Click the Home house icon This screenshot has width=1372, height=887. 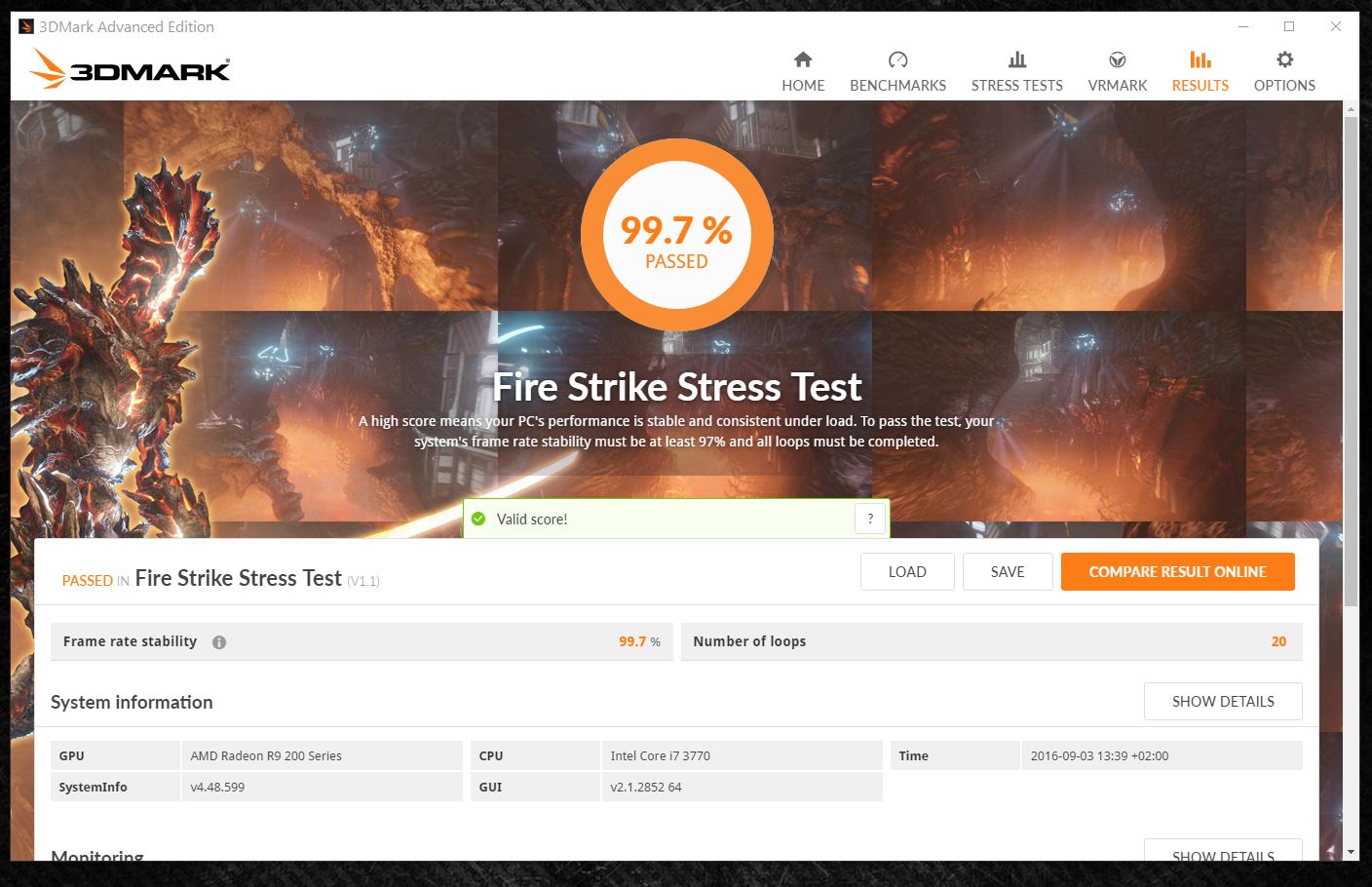pyautogui.click(x=803, y=59)
